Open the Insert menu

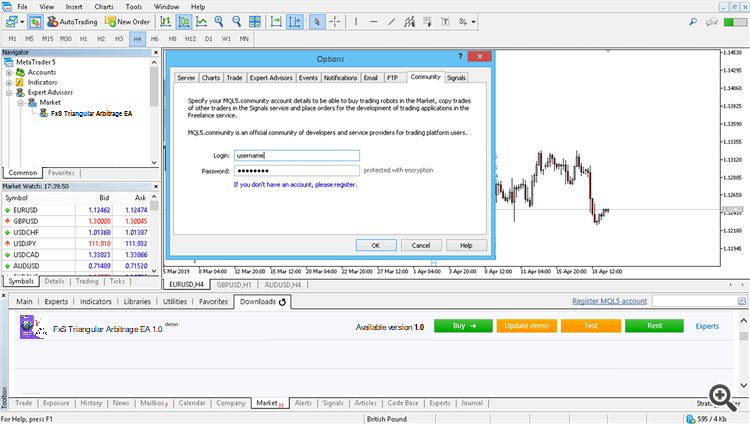tap(74, 7)
